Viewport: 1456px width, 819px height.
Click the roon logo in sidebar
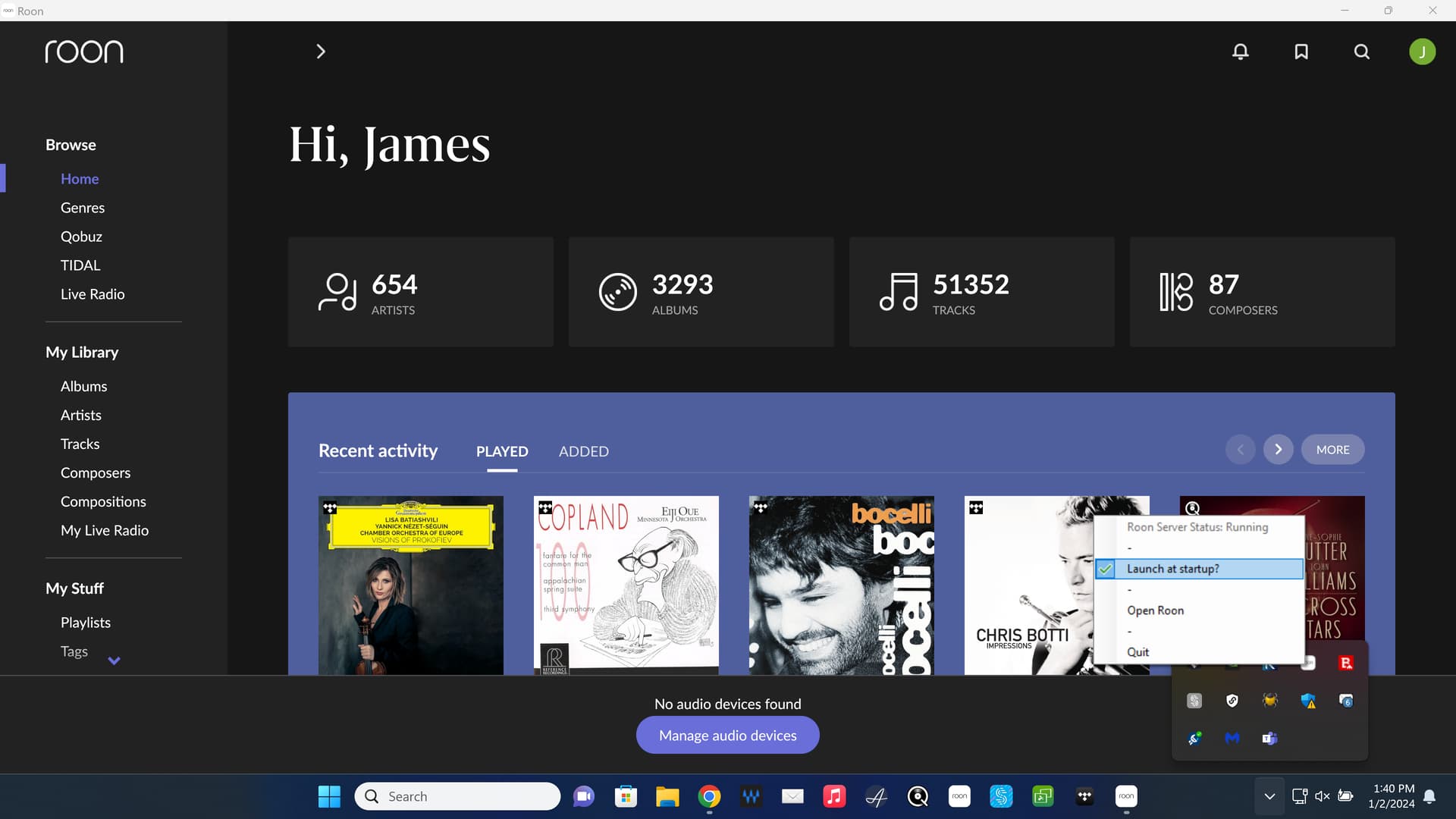click(84, 52)
